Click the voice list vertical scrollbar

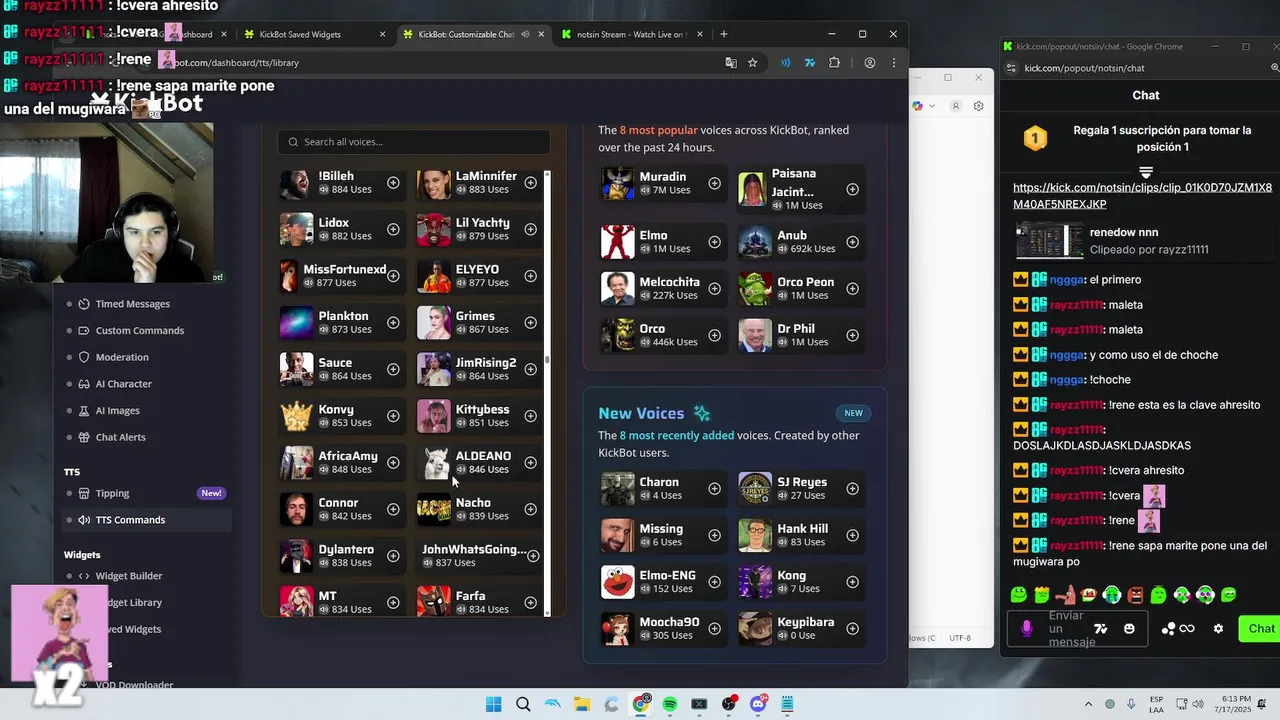click(547, 360)
